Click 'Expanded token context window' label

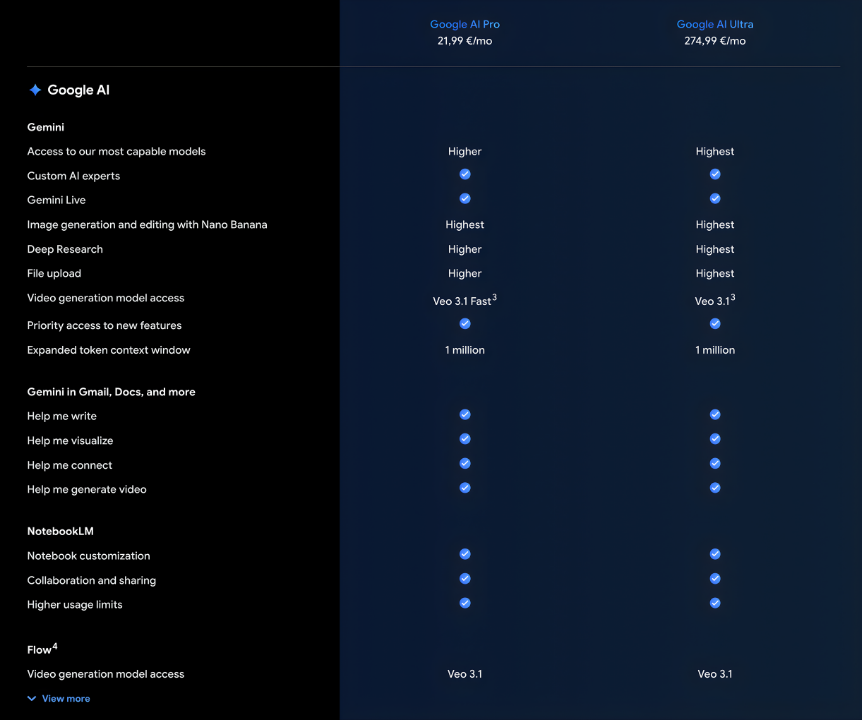108,350
